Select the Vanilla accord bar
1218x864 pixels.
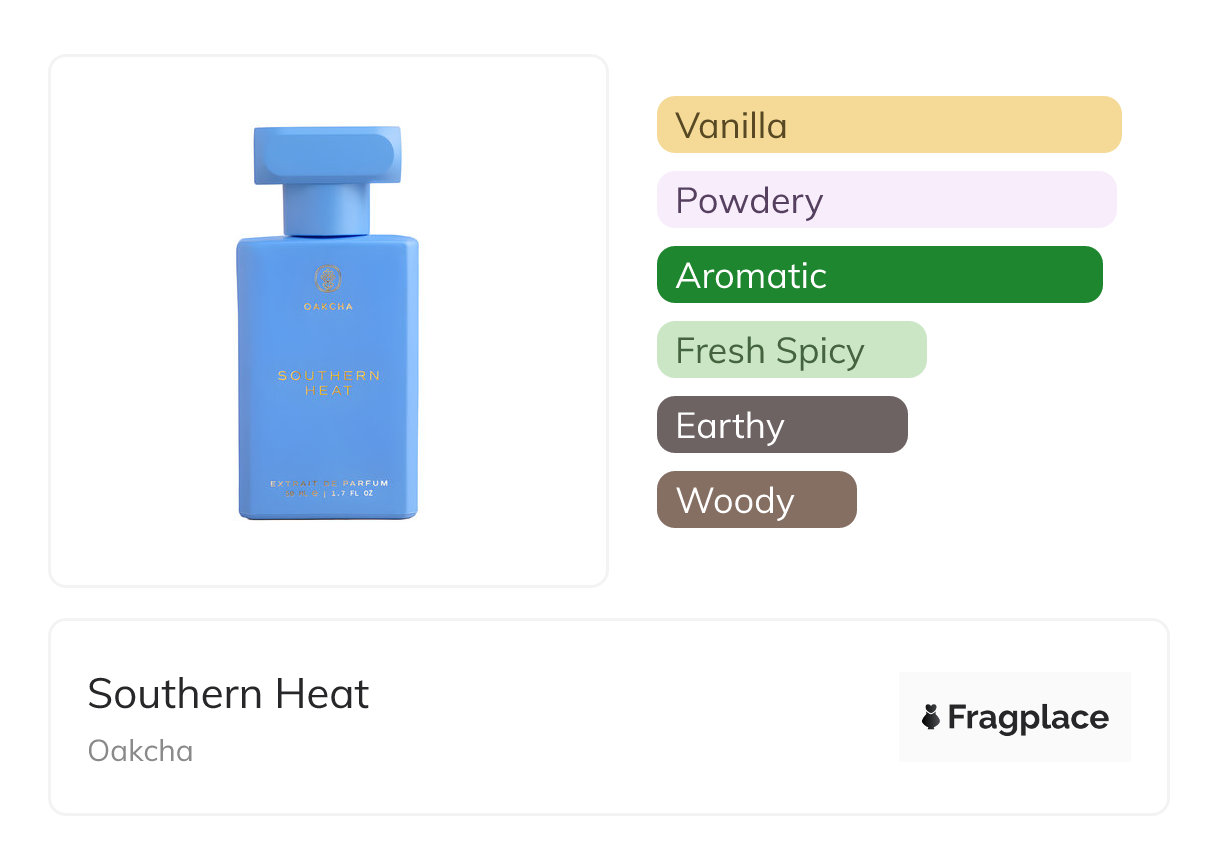point(889,125)
